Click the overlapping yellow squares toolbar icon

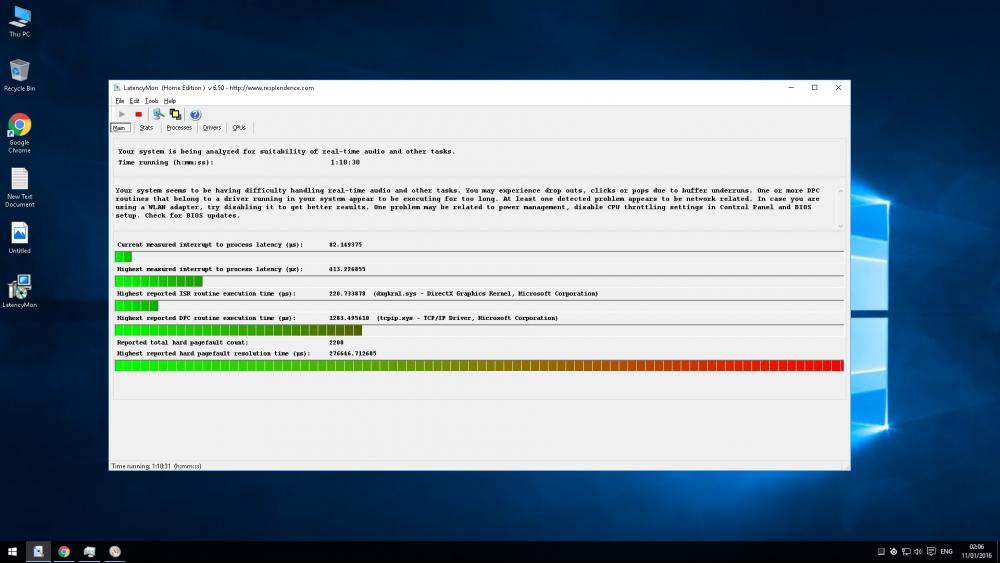coord(175,114)
